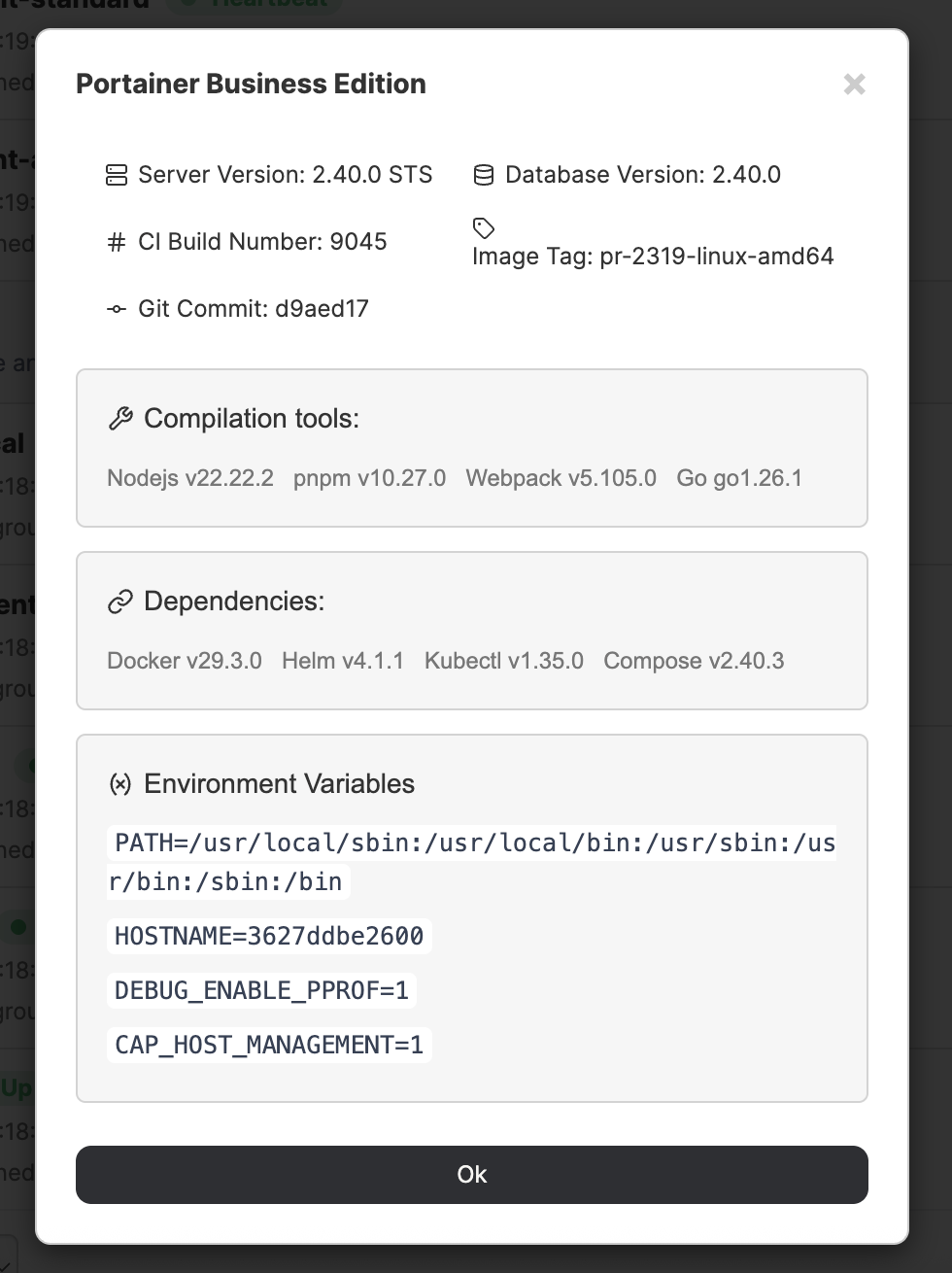Click the database icon beside Database Version

[x=484, y=175]
